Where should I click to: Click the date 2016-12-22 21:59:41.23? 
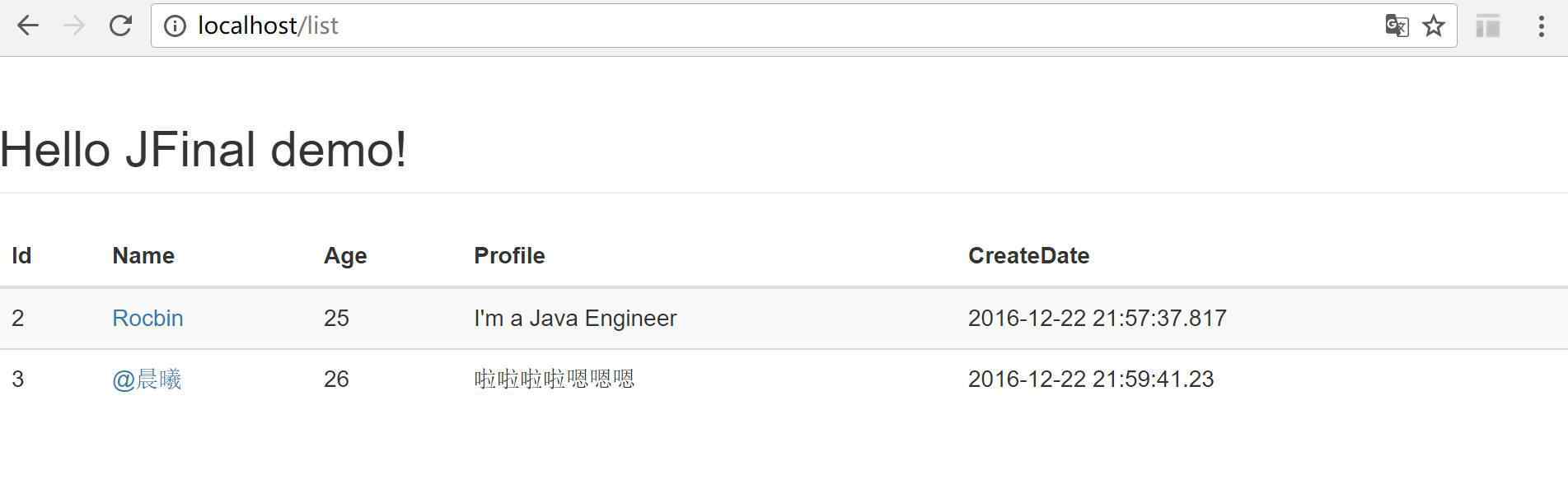pyautogui.click(x=1091, y=379)
